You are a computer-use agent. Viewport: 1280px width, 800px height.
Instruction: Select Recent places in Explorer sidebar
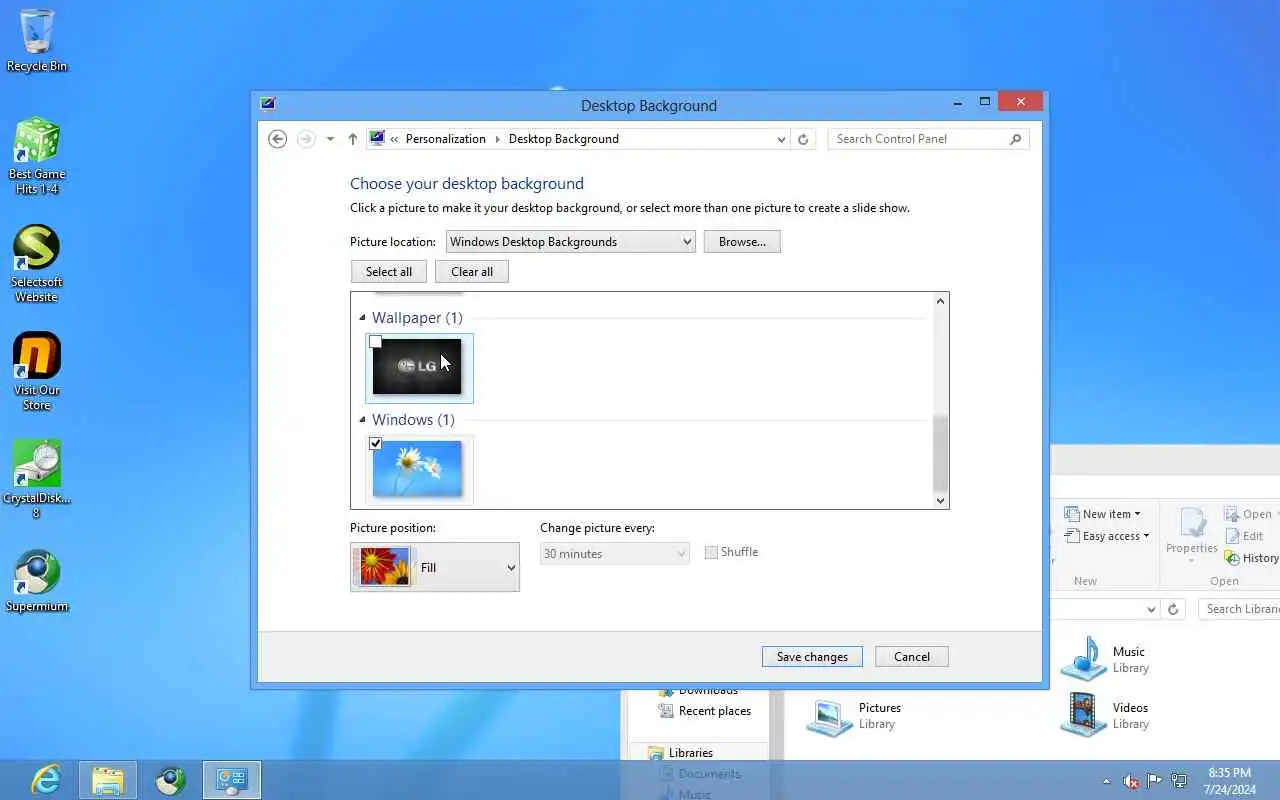tap(706, 711)
